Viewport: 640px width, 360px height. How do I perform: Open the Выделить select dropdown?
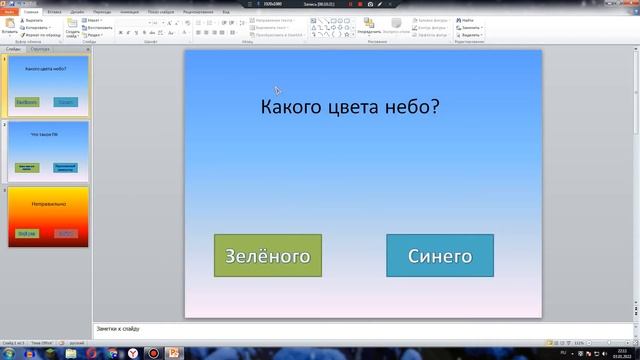coord(469,35)
